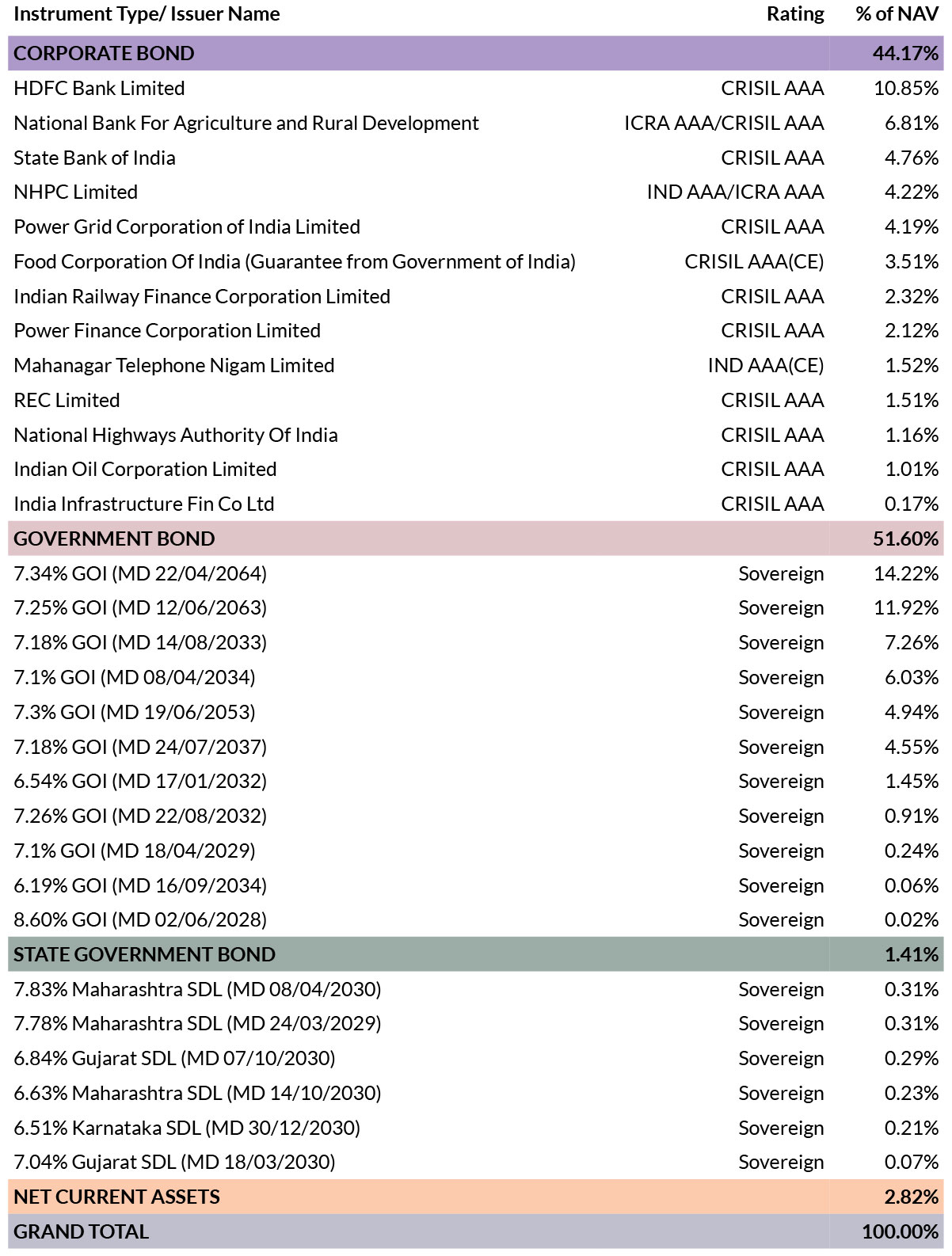
Task: Click the CORPORATE BOND section header
Action: point(476,53)
